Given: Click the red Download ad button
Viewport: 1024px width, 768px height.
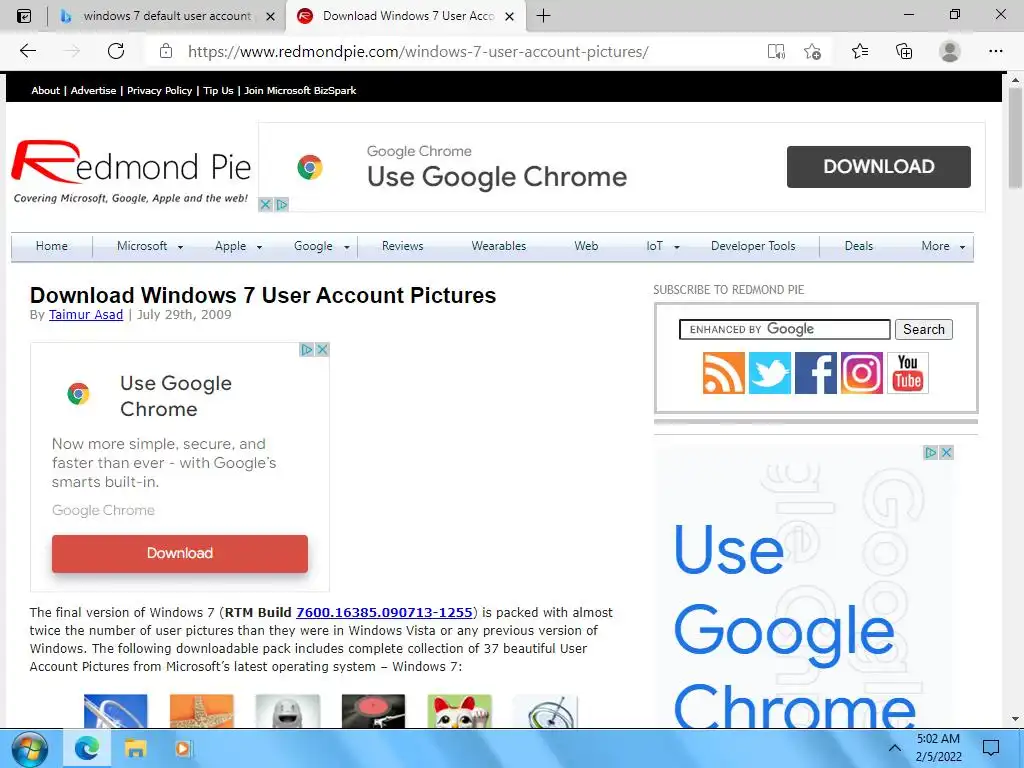Looking at the screenshot, I should pyautogui.click(x=180, y=553).
